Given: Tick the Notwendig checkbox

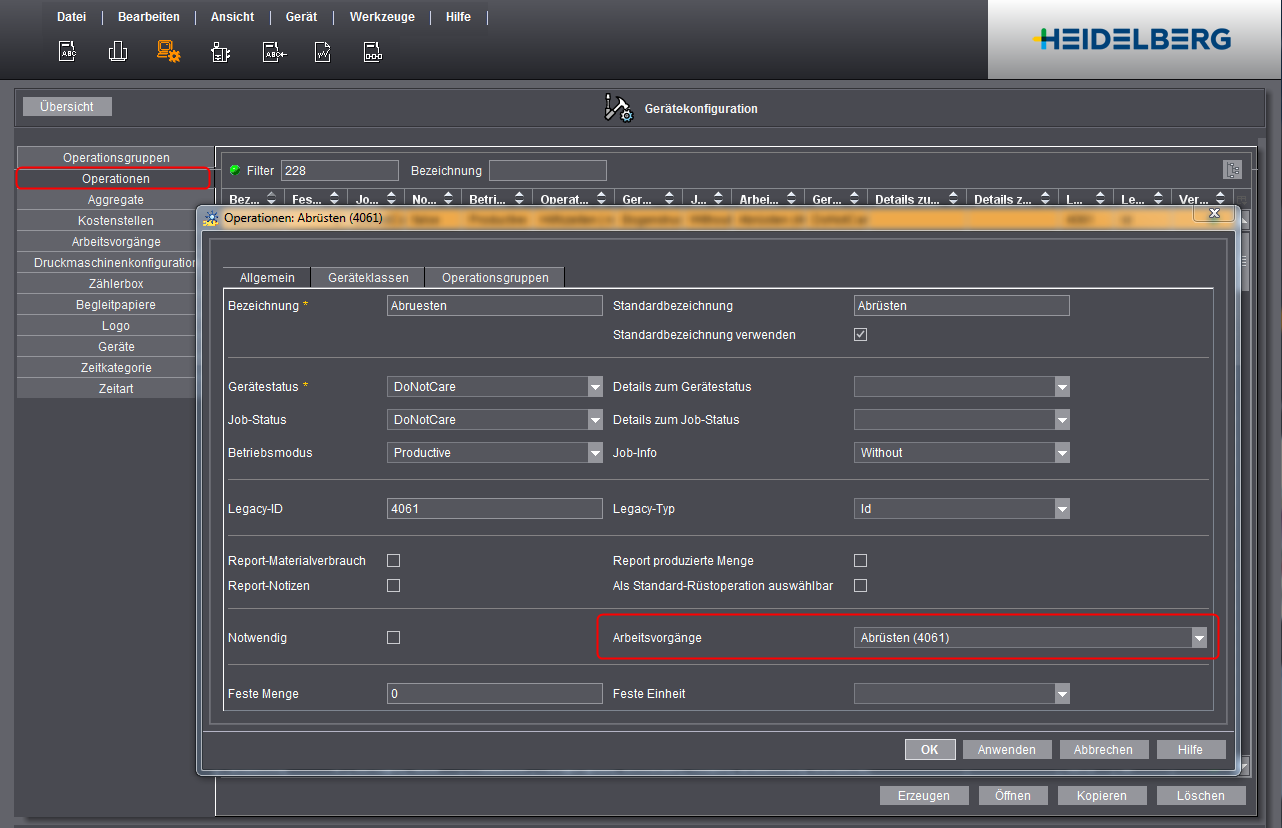Looking at the screenshot, I should click(x=393, y=638).
